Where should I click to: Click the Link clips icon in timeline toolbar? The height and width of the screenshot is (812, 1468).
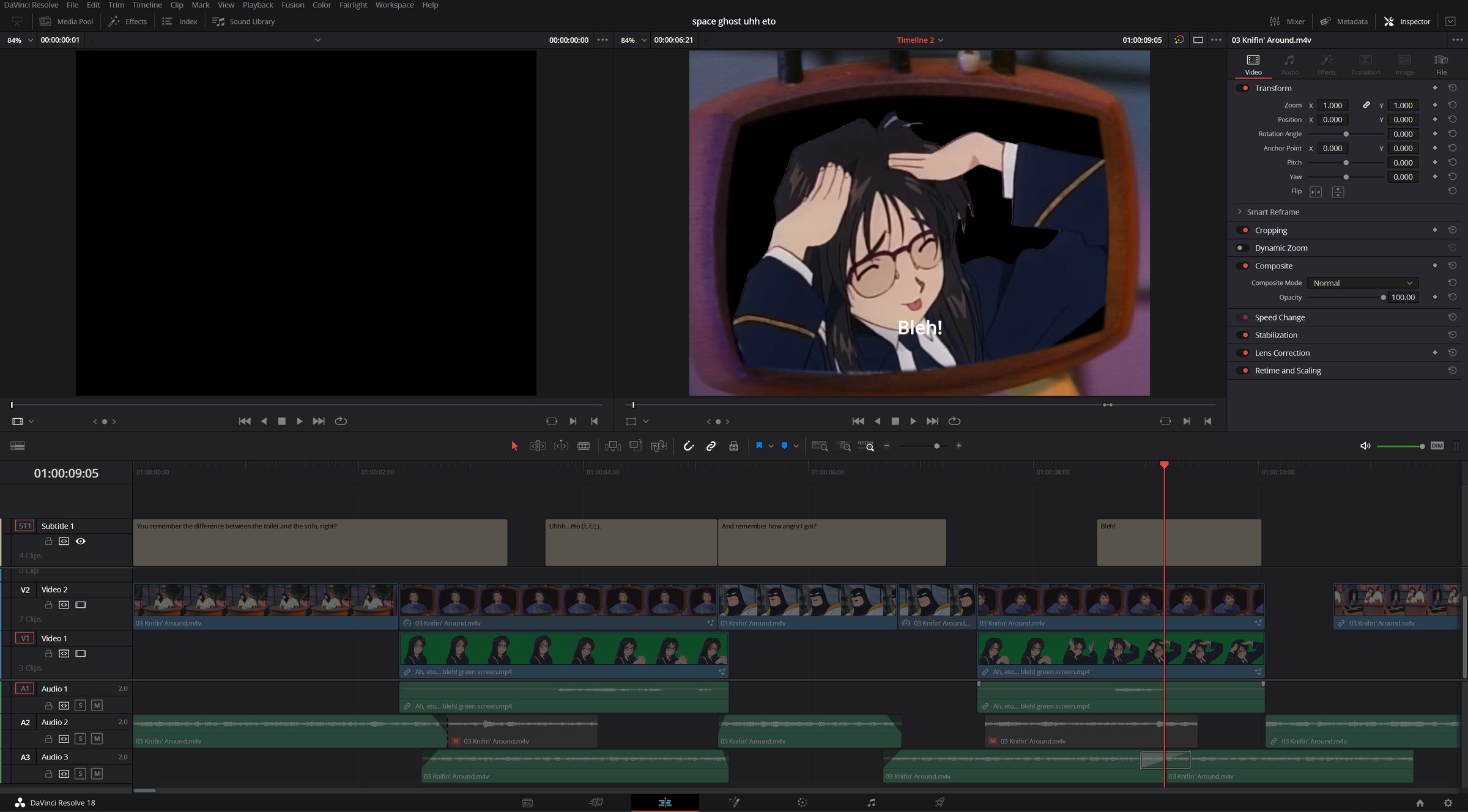pos(711,446)
